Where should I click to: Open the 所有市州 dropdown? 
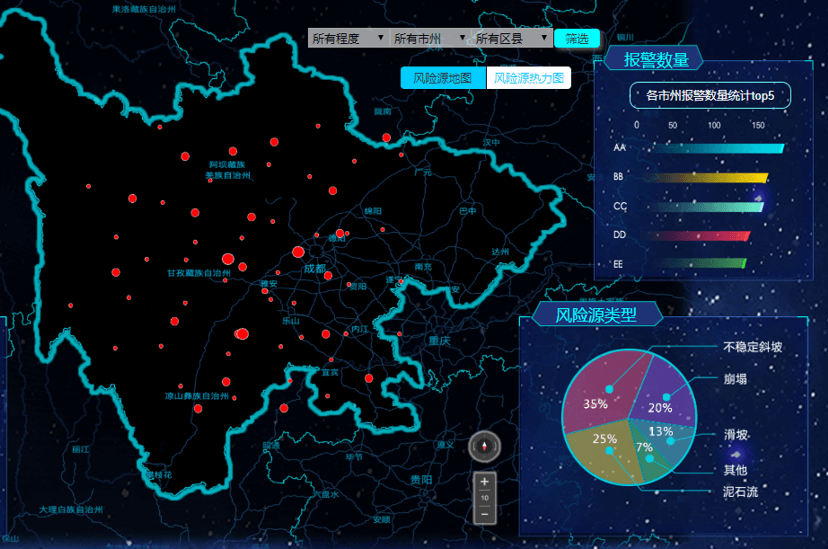pos(430,38)
